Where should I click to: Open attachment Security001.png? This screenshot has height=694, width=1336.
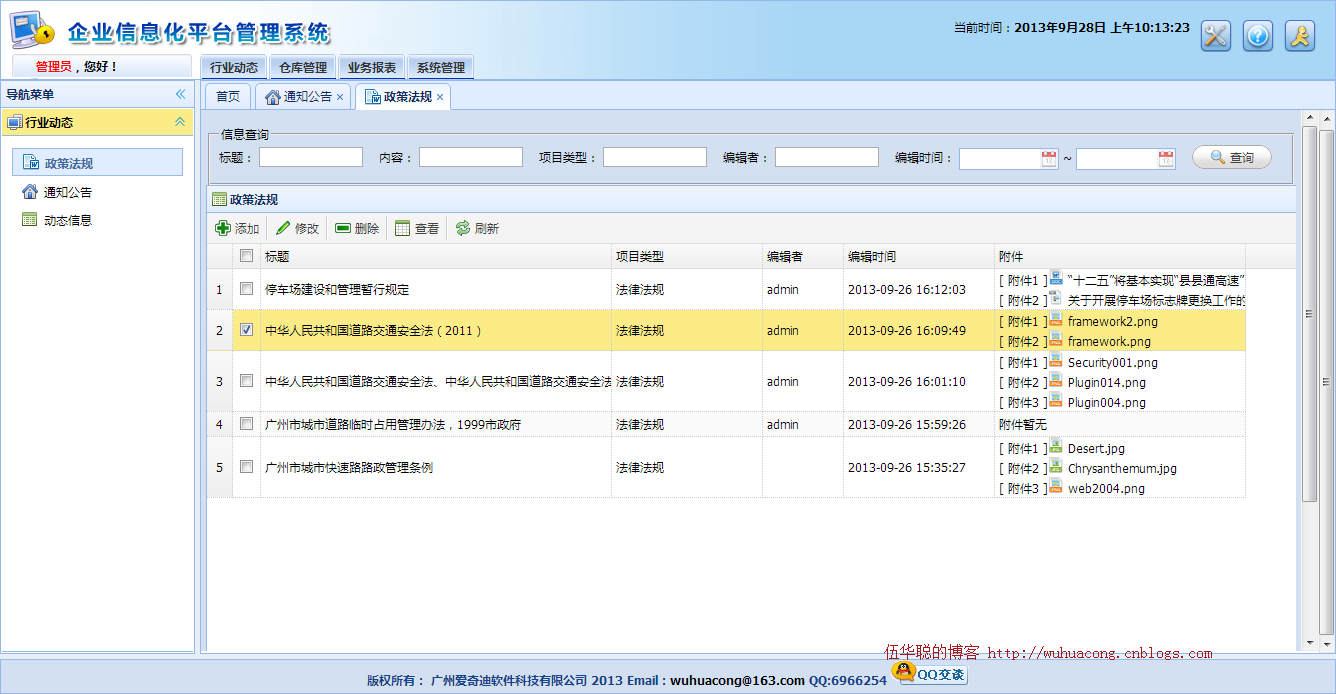coord(1113,362)
